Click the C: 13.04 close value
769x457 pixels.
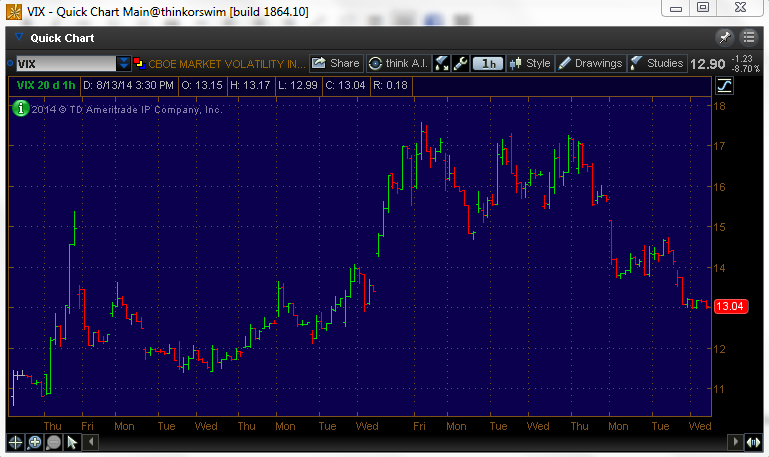click(x=345, y=85)
